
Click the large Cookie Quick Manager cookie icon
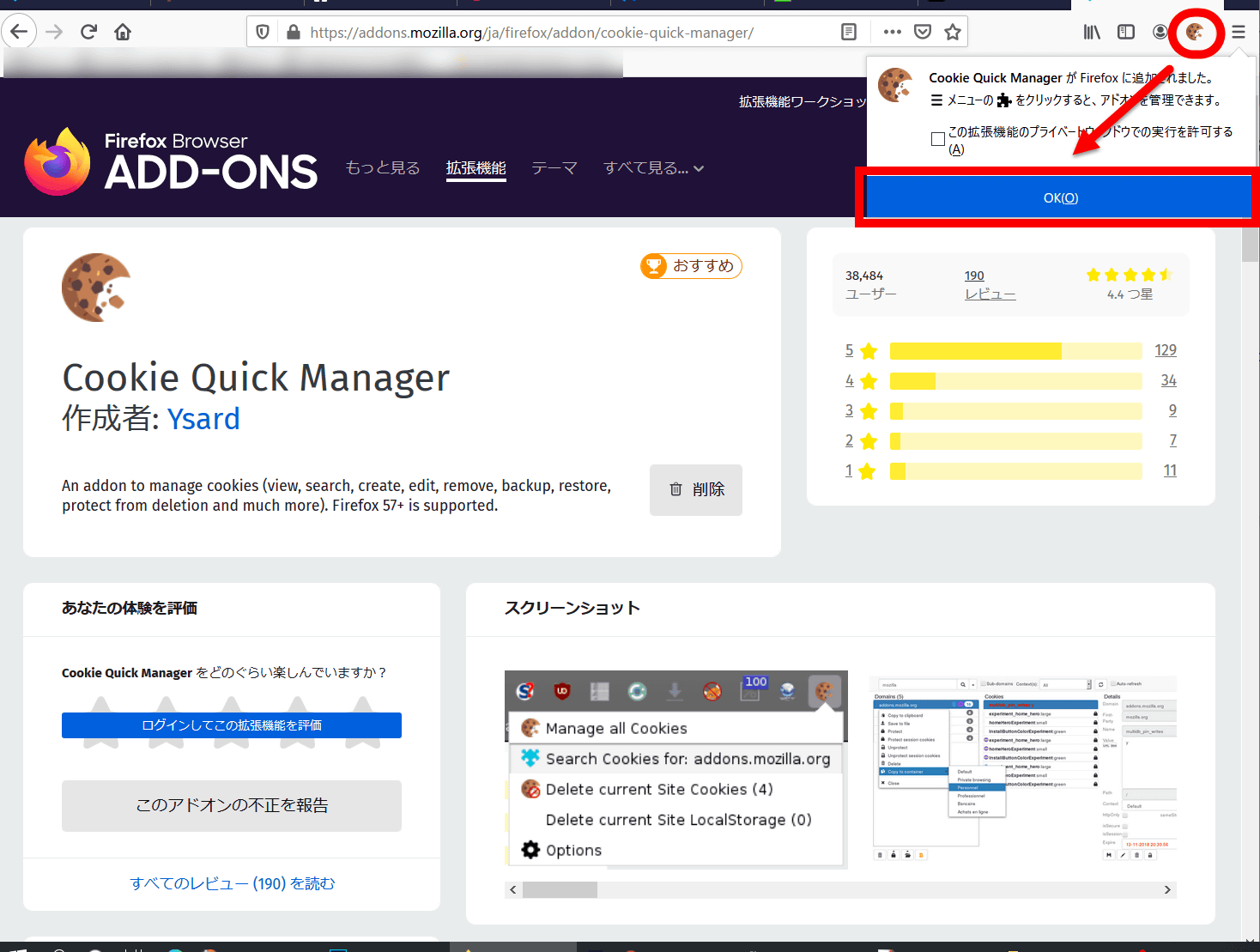(x=96, y=288)
